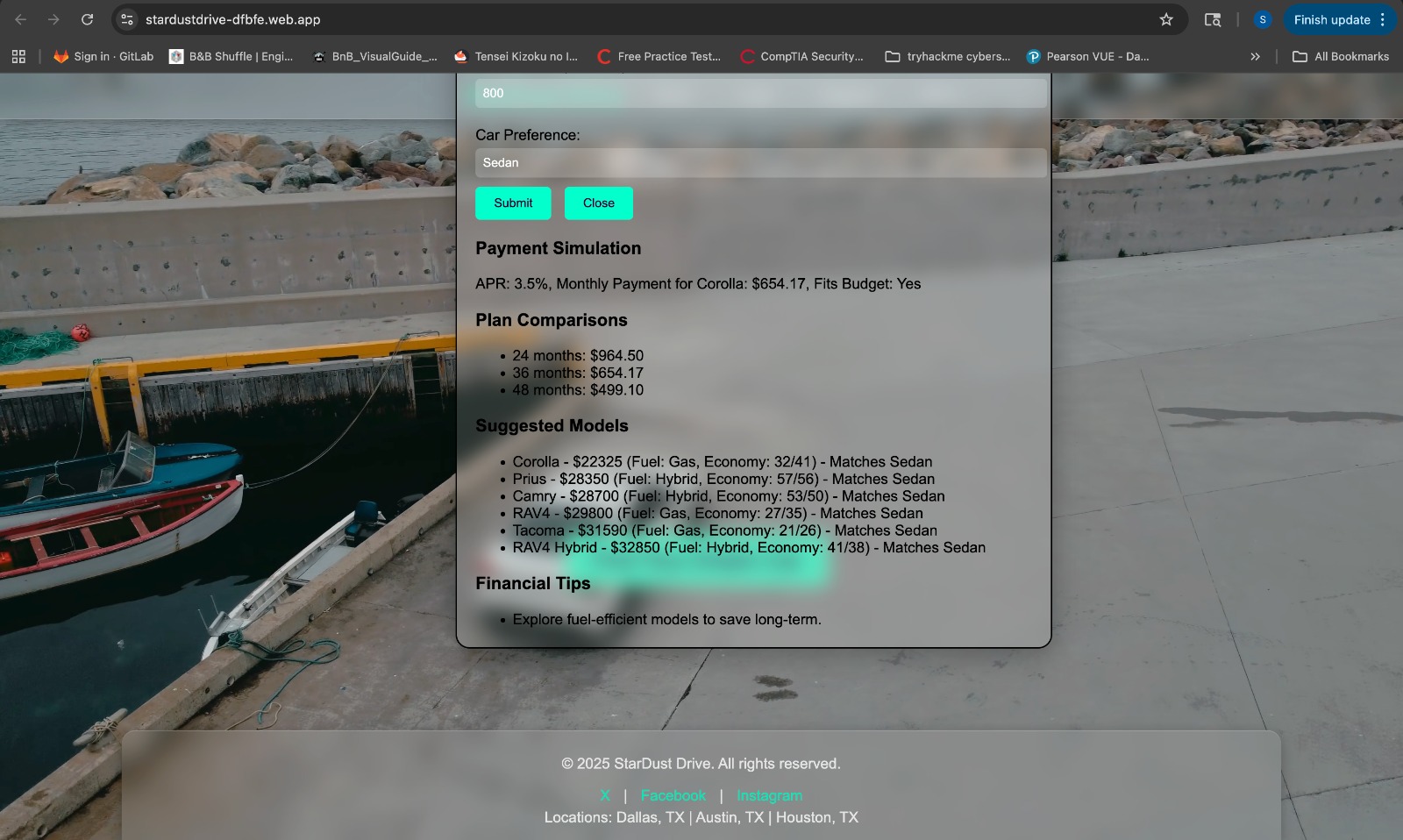Viewport: 1403px width, 840px height.
Task: Click the Locations line in footer
Action: point(701,817)
